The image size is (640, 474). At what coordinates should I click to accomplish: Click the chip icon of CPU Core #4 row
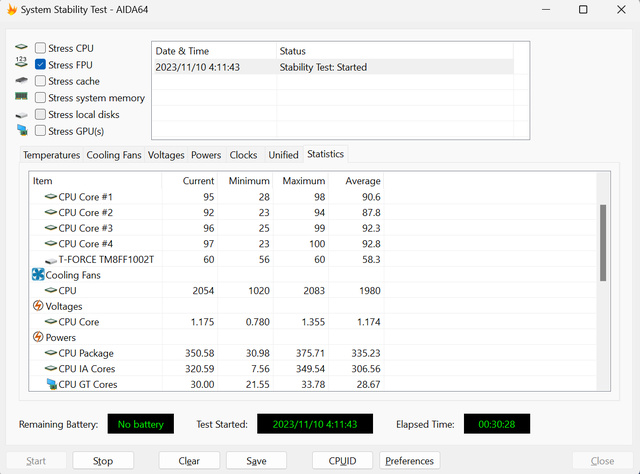[51, 244]
